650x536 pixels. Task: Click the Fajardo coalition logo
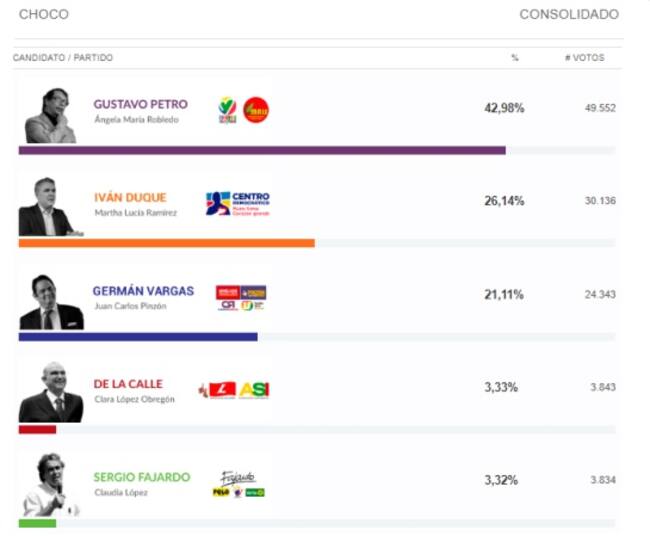[238, 484]
